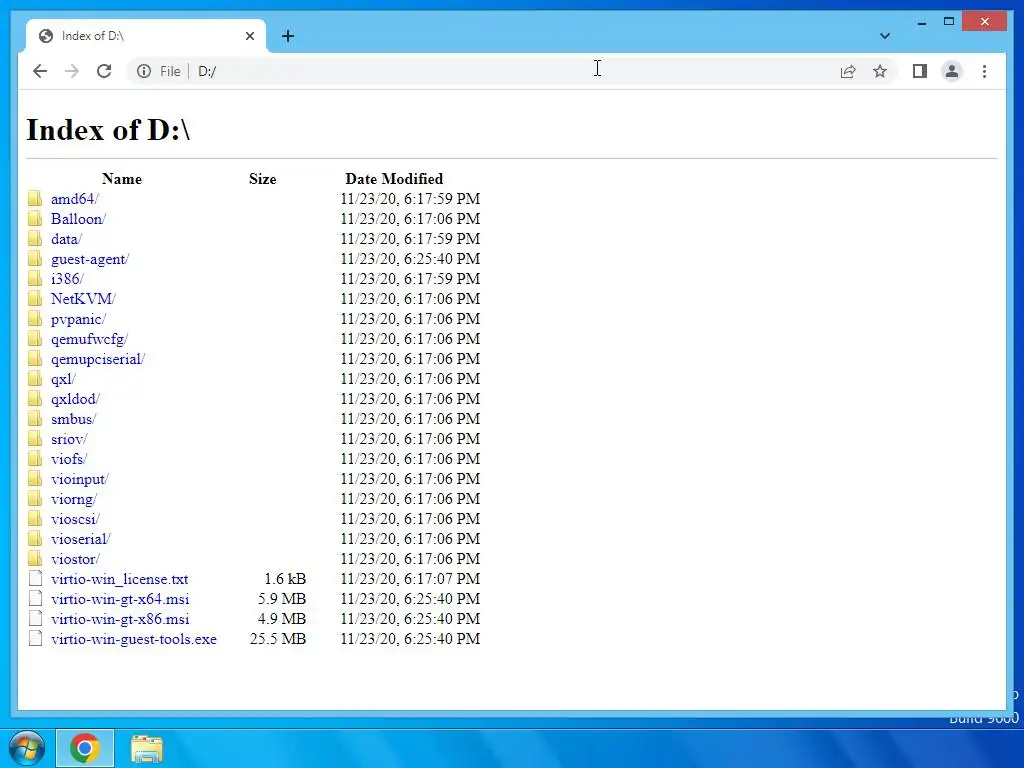Image resolution: width=1024 pixels, height=768 pixels.
Task: Open a new tab with plus button
Action: (288, 36)
